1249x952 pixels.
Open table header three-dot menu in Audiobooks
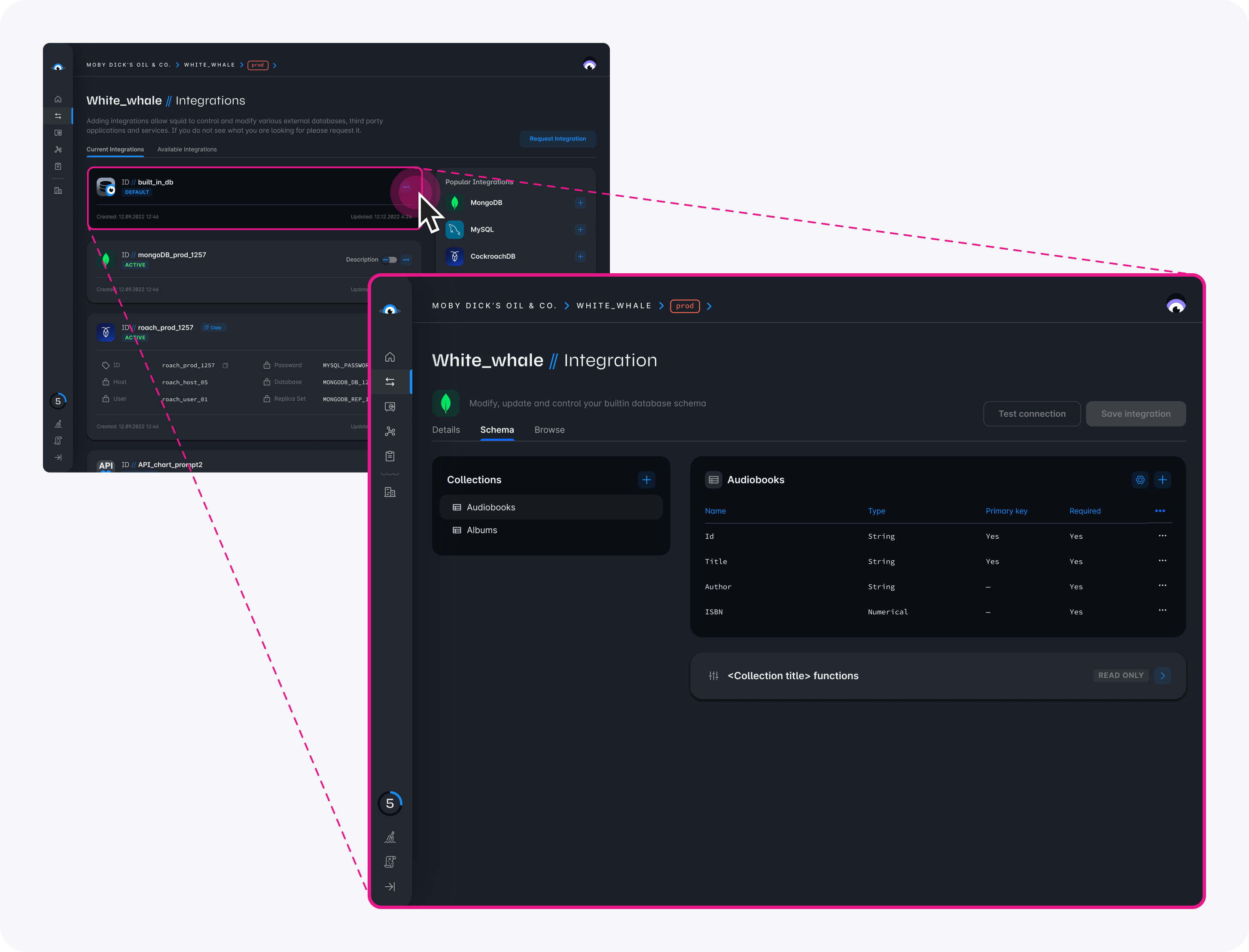pyautogui.click(x=1160, y=510)
